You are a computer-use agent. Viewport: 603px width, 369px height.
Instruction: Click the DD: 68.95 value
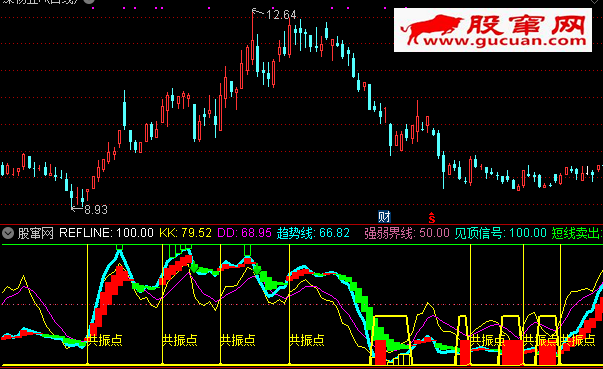[244, 233]
